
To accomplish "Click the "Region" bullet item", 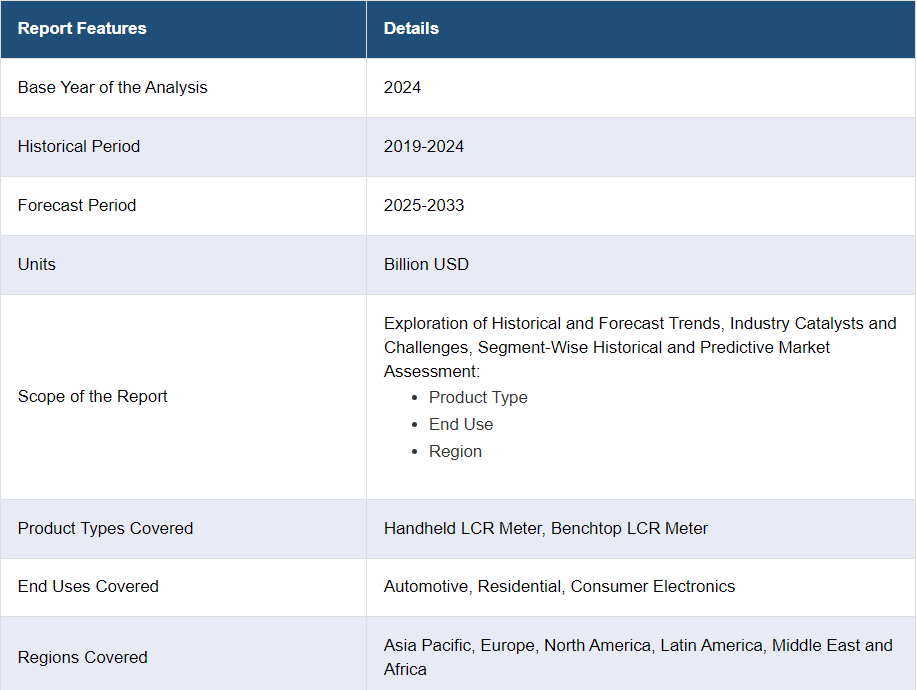I will click(455, 451).
